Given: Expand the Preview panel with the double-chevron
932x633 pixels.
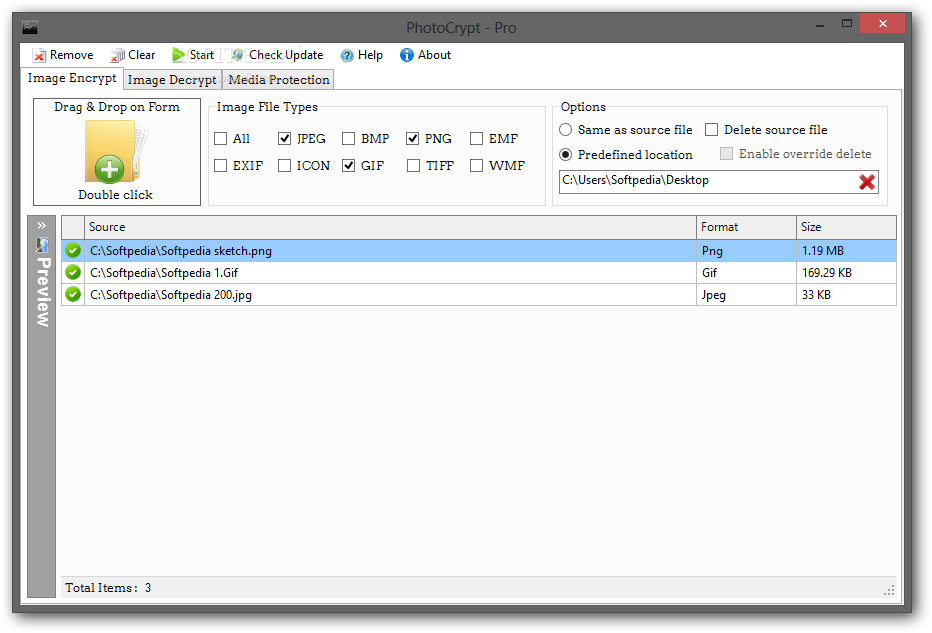Looking at the screenshot, I should 42,225.
